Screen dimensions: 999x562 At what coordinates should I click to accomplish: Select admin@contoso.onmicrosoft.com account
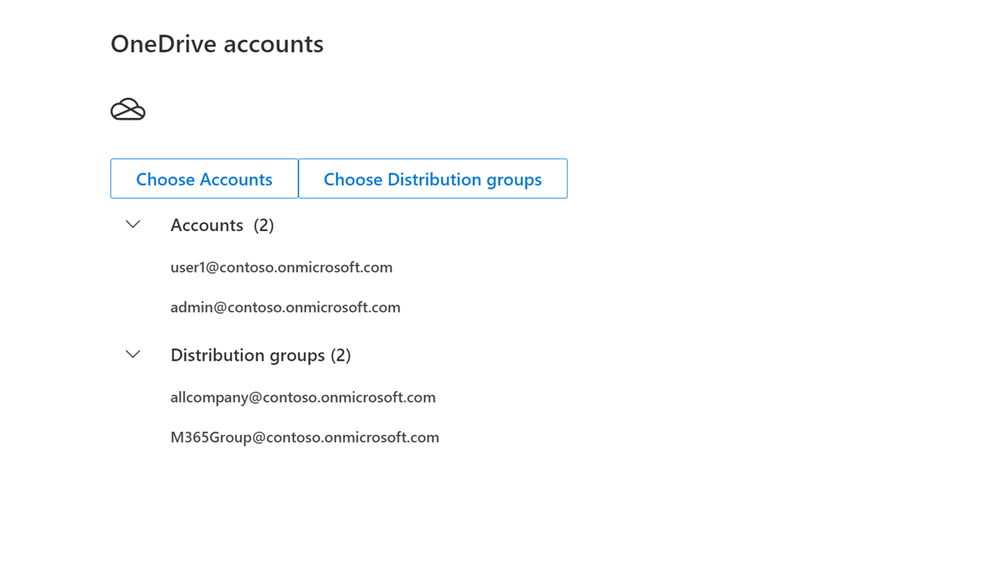[285, 307]
